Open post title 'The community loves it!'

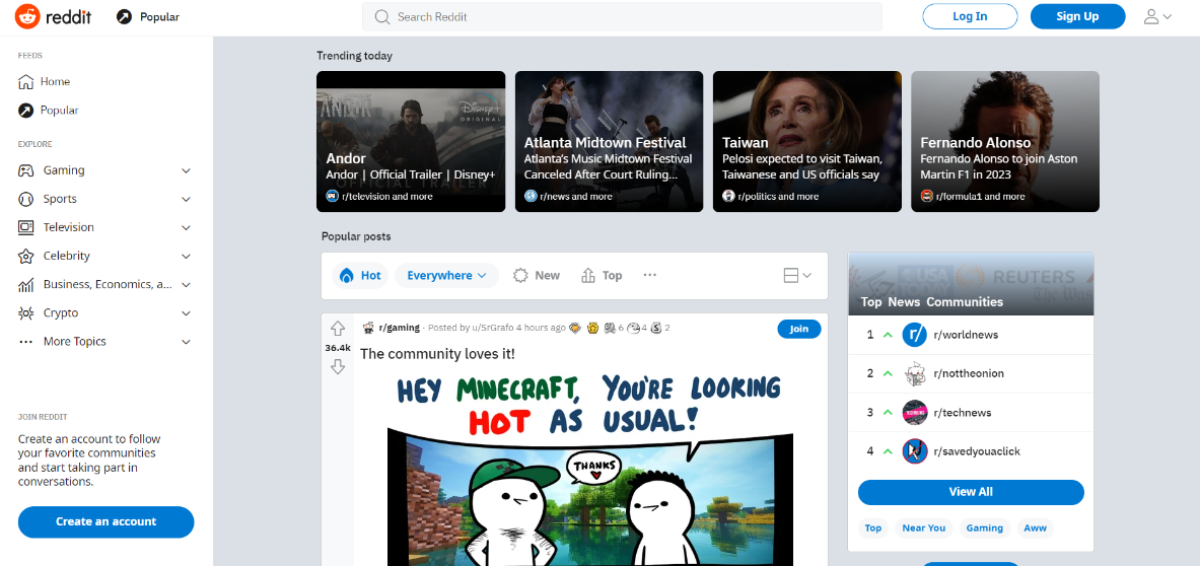437,354
